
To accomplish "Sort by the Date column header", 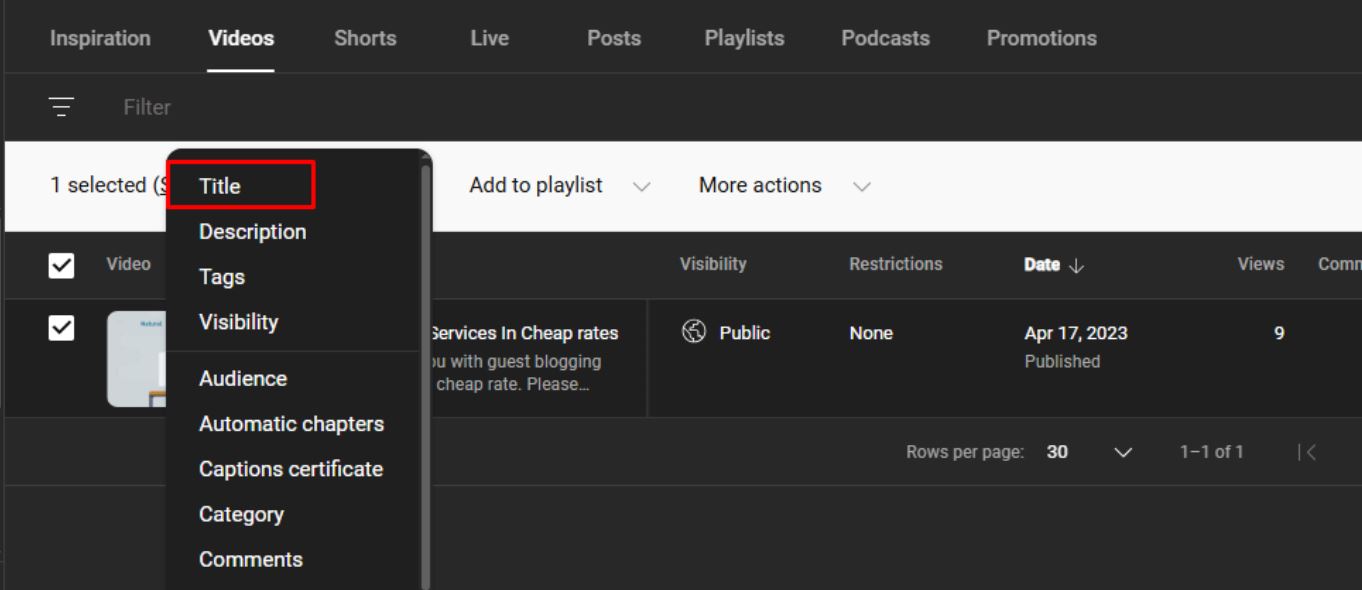I will coord(1041,265).
